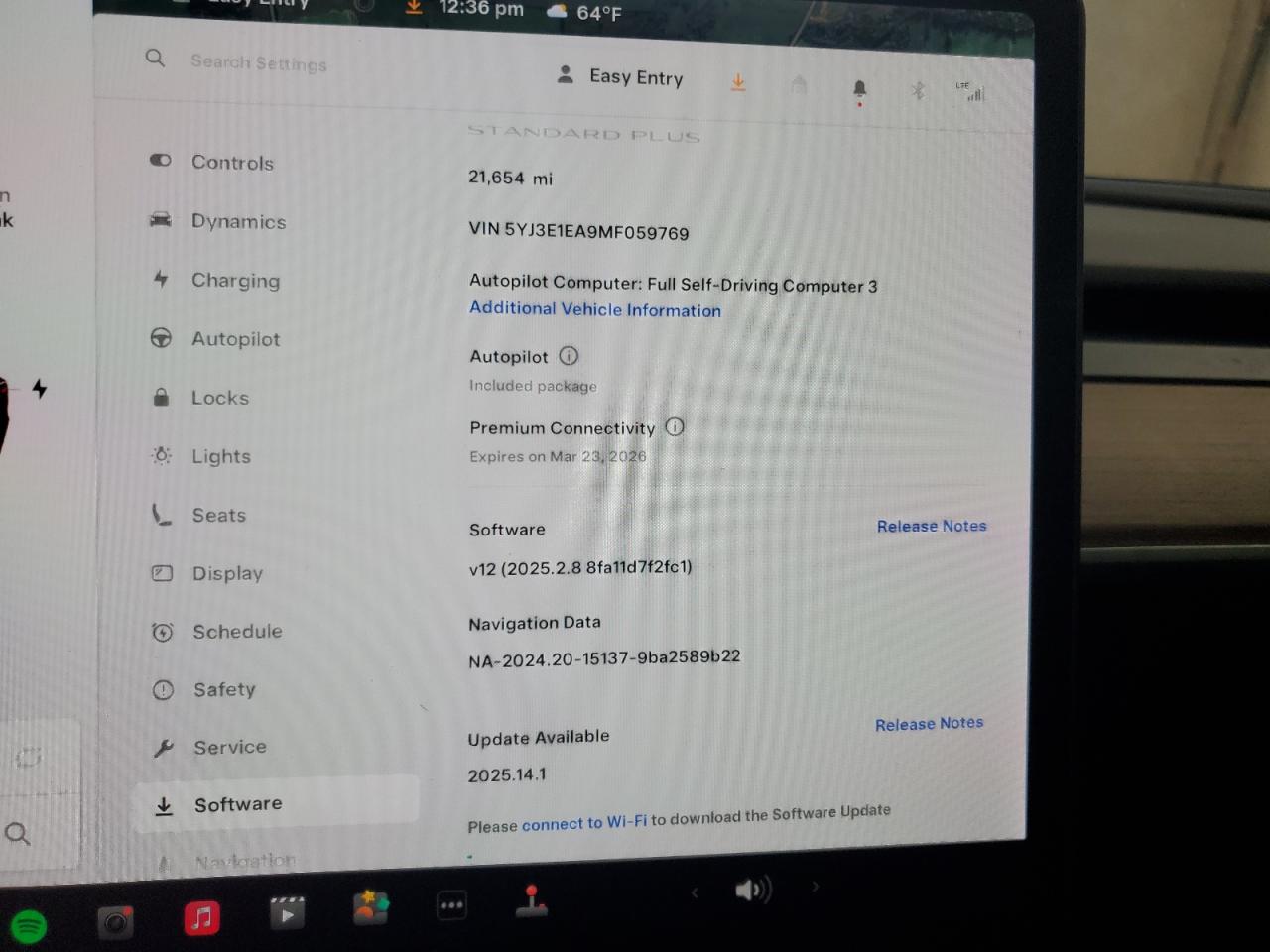Screen dimensions: 1270x952
Task: Open the Toybox app icon
Action: tap(370, 907)
